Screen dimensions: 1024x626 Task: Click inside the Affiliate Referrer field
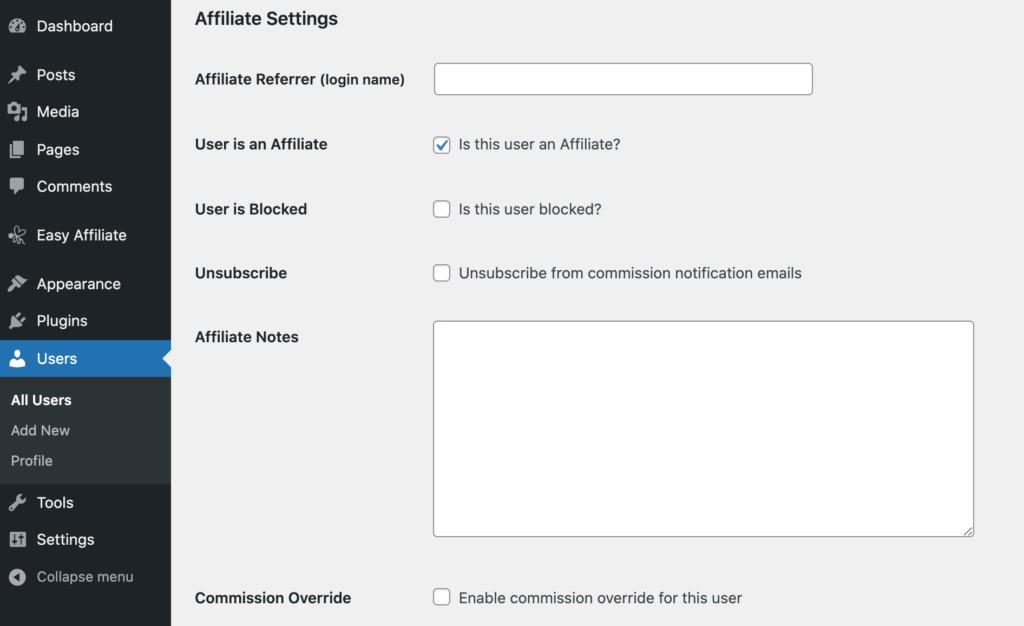tap(622, 78)
